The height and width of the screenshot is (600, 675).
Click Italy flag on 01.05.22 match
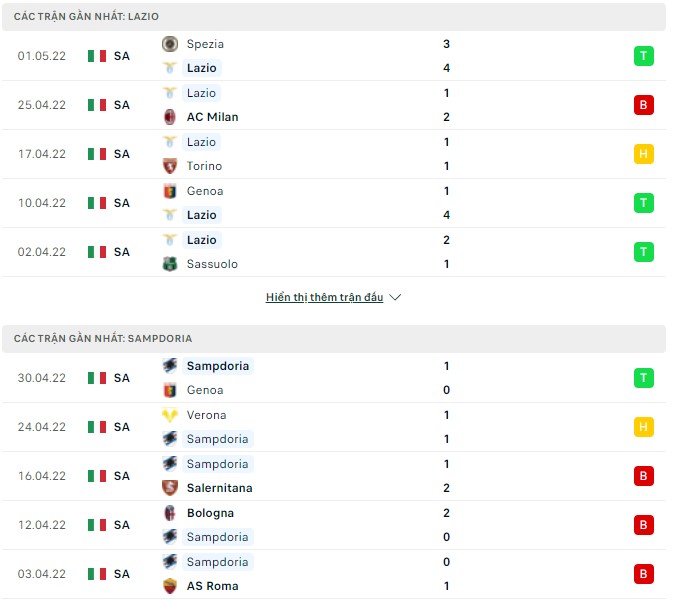[x=97, y=56]
